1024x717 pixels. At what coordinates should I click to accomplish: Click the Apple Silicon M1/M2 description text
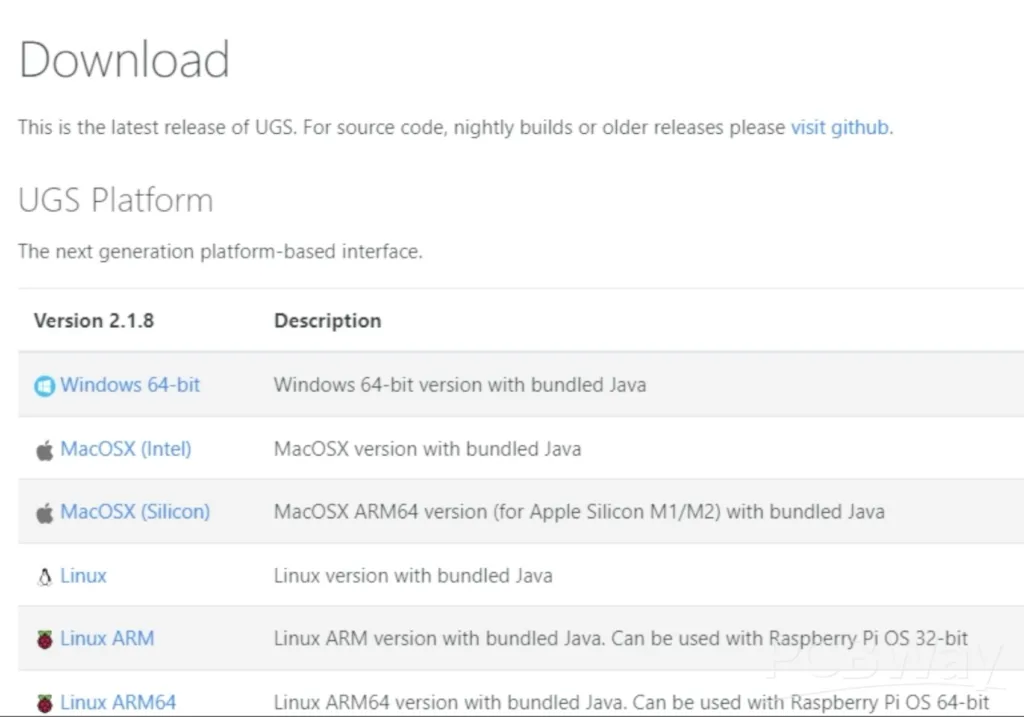coord(579,512)
